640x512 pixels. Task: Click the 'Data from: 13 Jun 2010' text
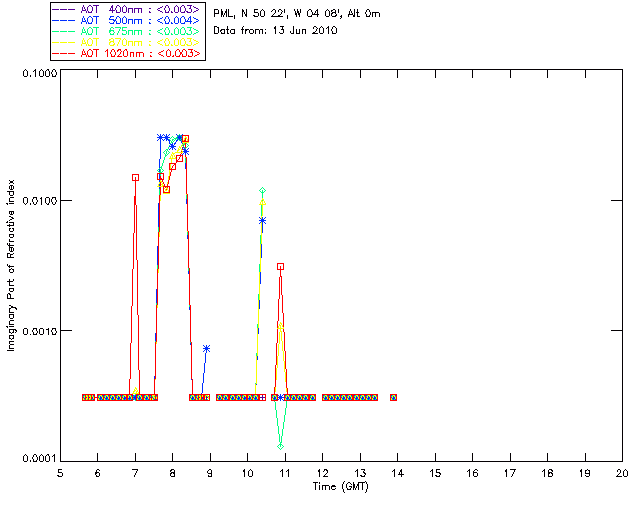(x=275, y=31)
